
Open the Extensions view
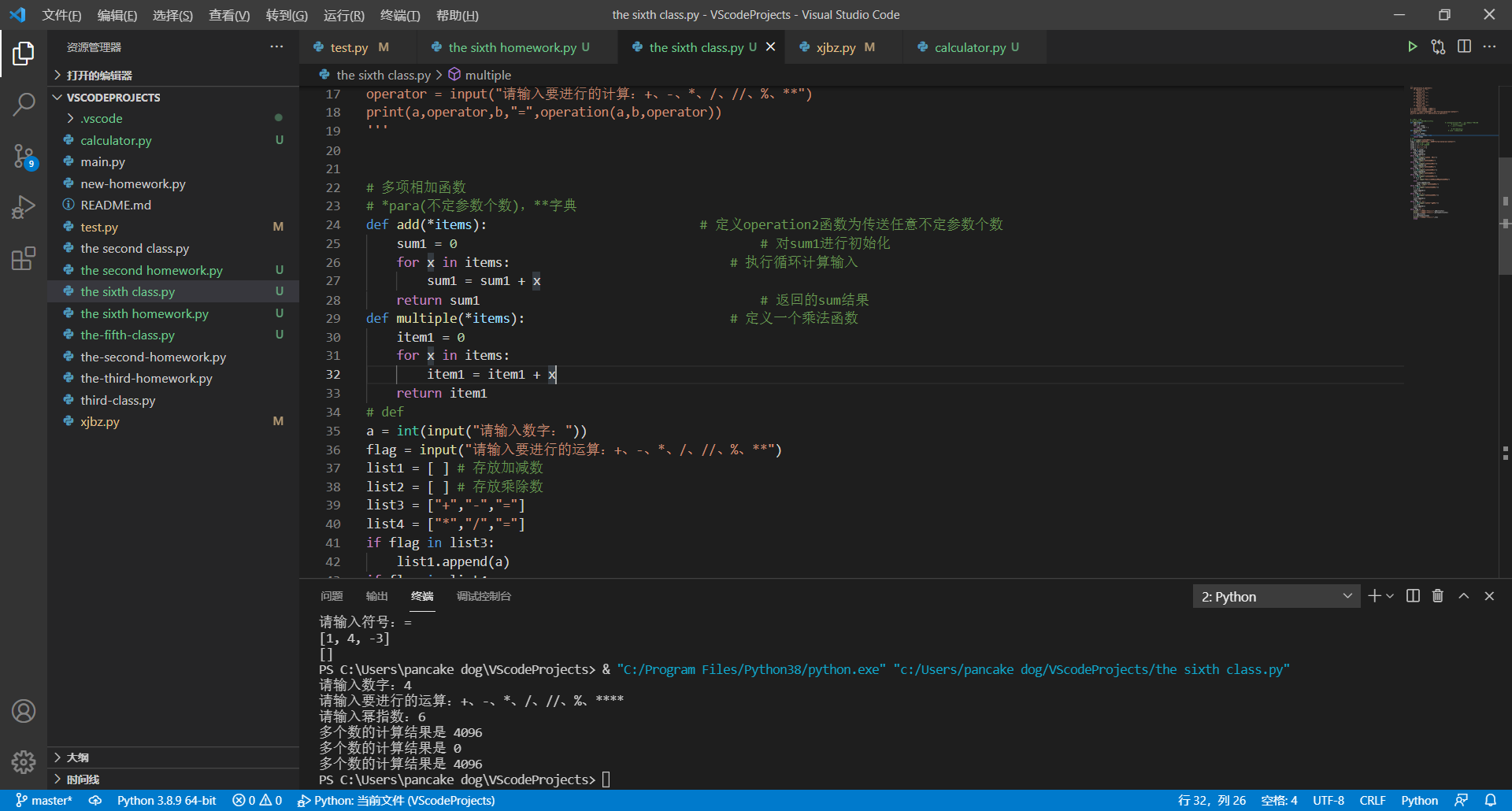24,258
